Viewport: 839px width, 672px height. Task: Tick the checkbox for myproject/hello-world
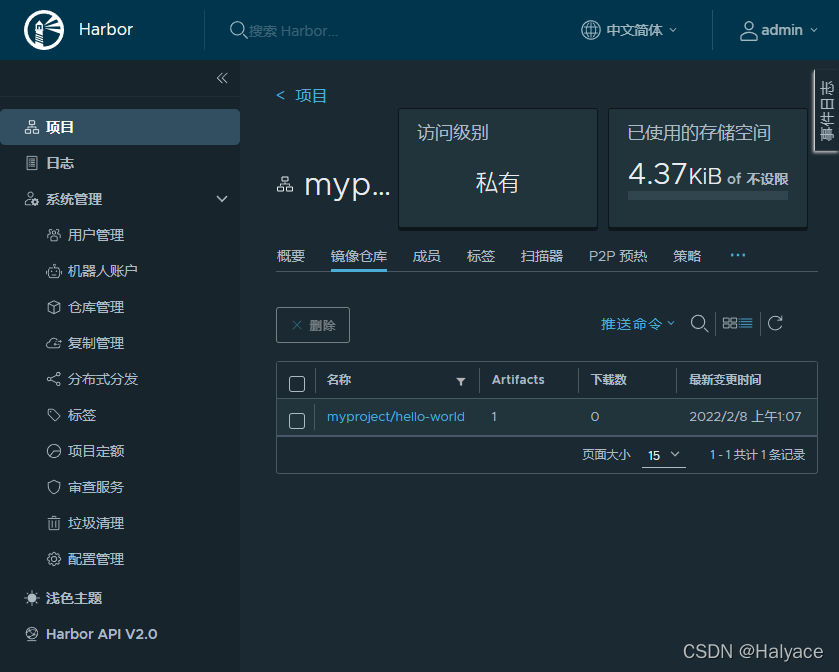[x=297, y=421]
